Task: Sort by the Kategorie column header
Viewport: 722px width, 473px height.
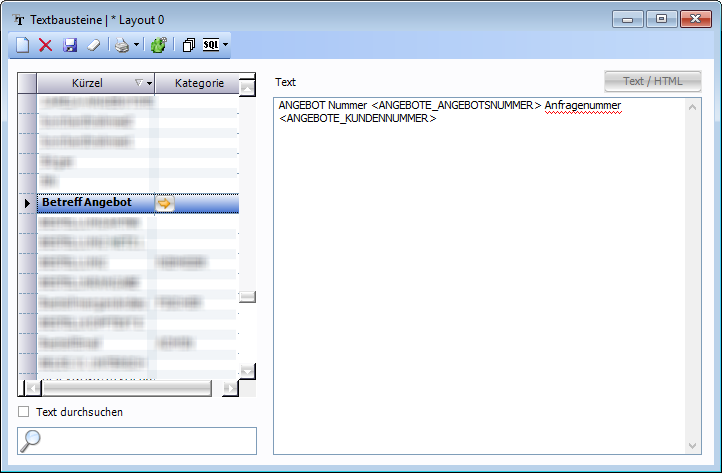Action: 197,83
